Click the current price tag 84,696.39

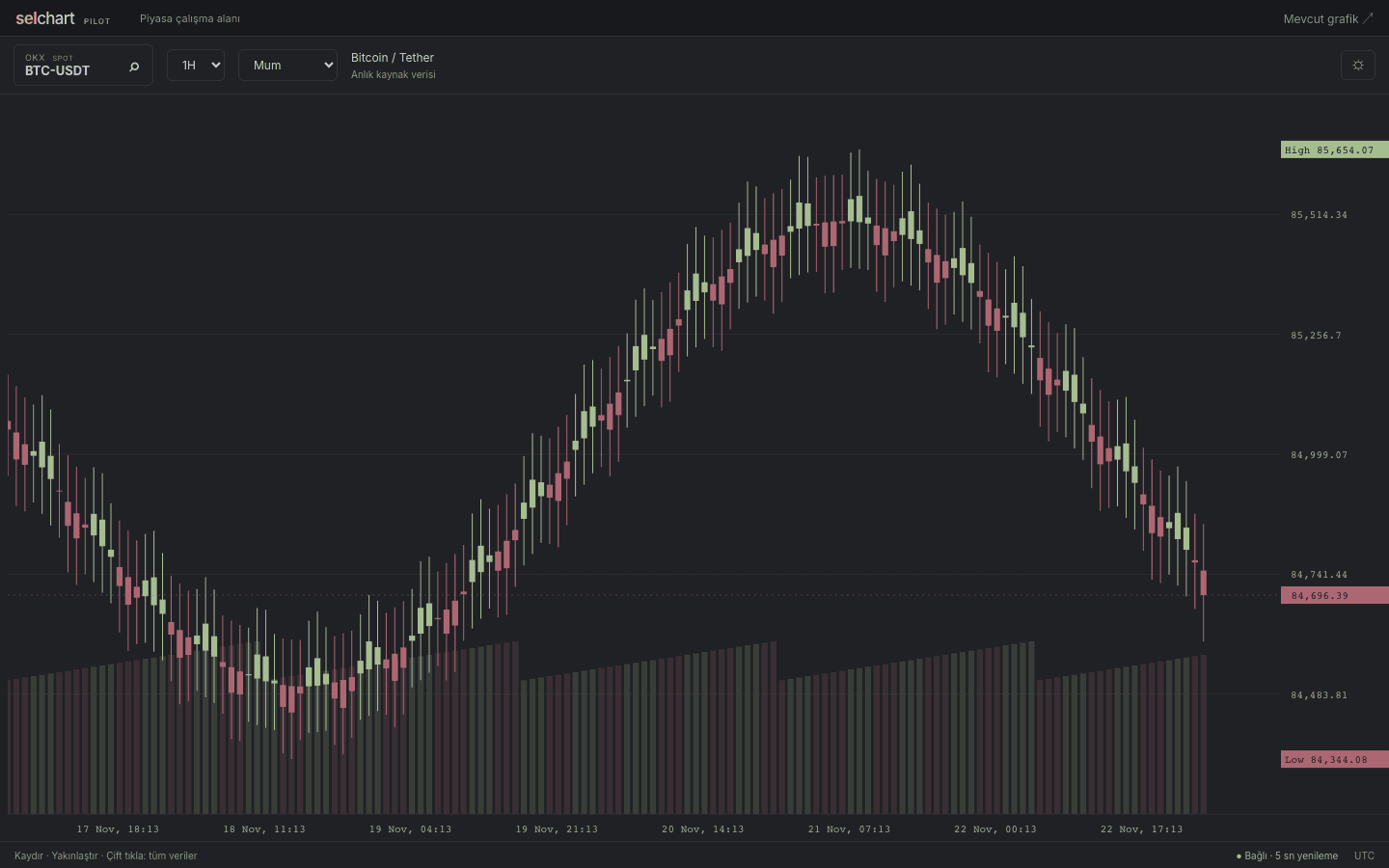tap(1334, 595)
